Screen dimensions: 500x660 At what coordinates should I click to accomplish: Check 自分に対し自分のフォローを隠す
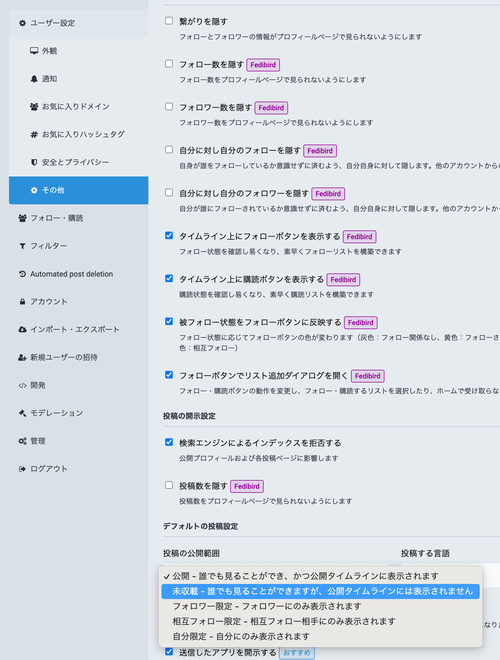(x=169, y=149)
